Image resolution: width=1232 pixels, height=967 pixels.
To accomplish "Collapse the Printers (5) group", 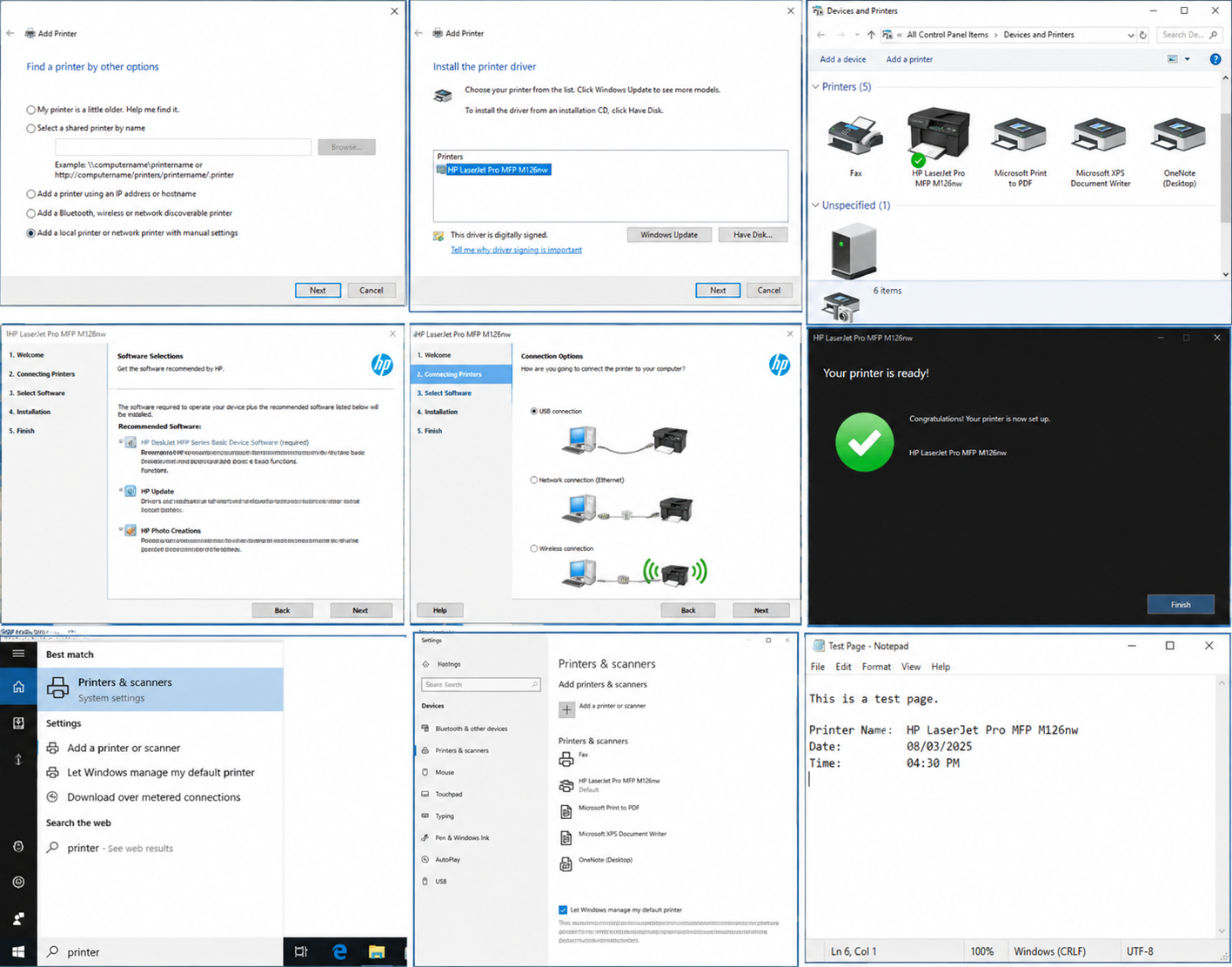I will click(x=815, y=87).
